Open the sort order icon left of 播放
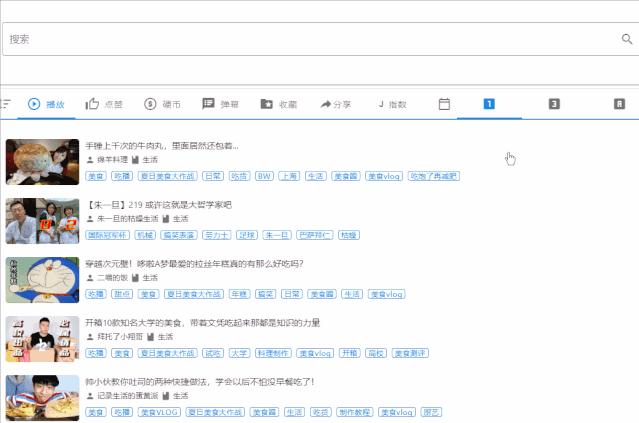This screenshot has width=639, height=423. pyautogui.click(x=6, y=104)
